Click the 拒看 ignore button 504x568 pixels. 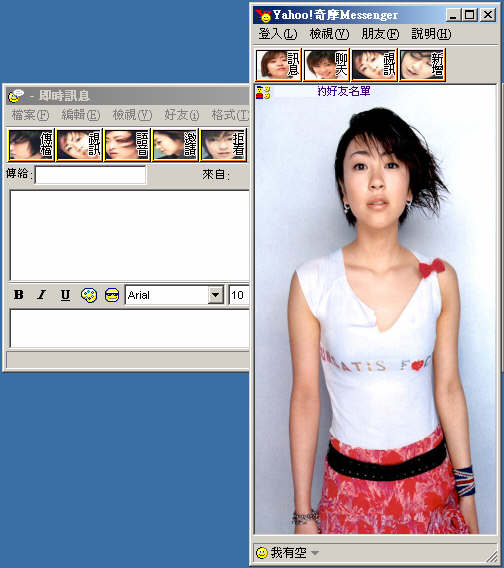[x=223, y=145]
